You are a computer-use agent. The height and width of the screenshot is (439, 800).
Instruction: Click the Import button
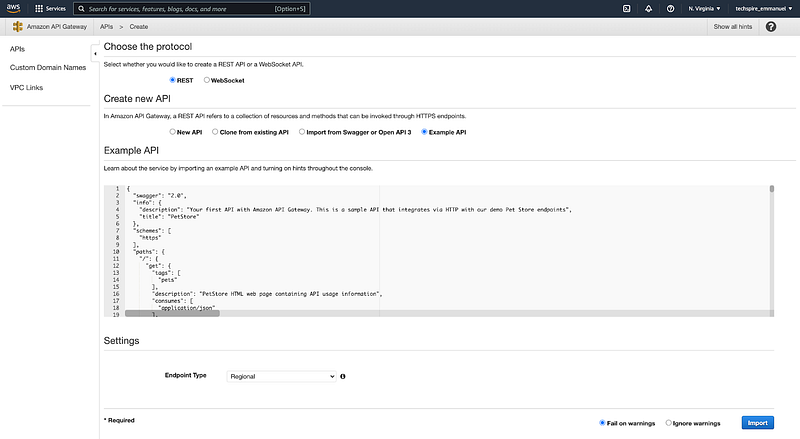[758, 423]
